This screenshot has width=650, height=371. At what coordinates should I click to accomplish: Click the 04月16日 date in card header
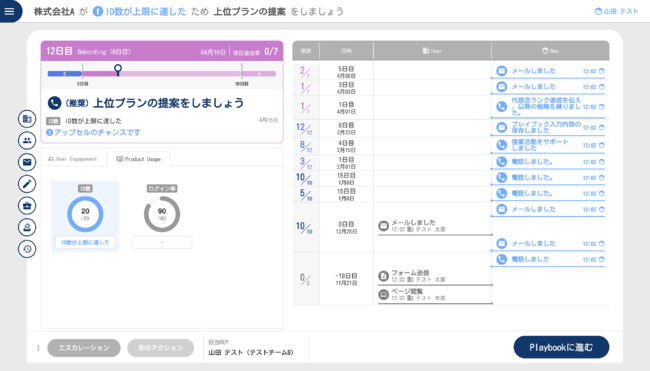coord(213,52)
